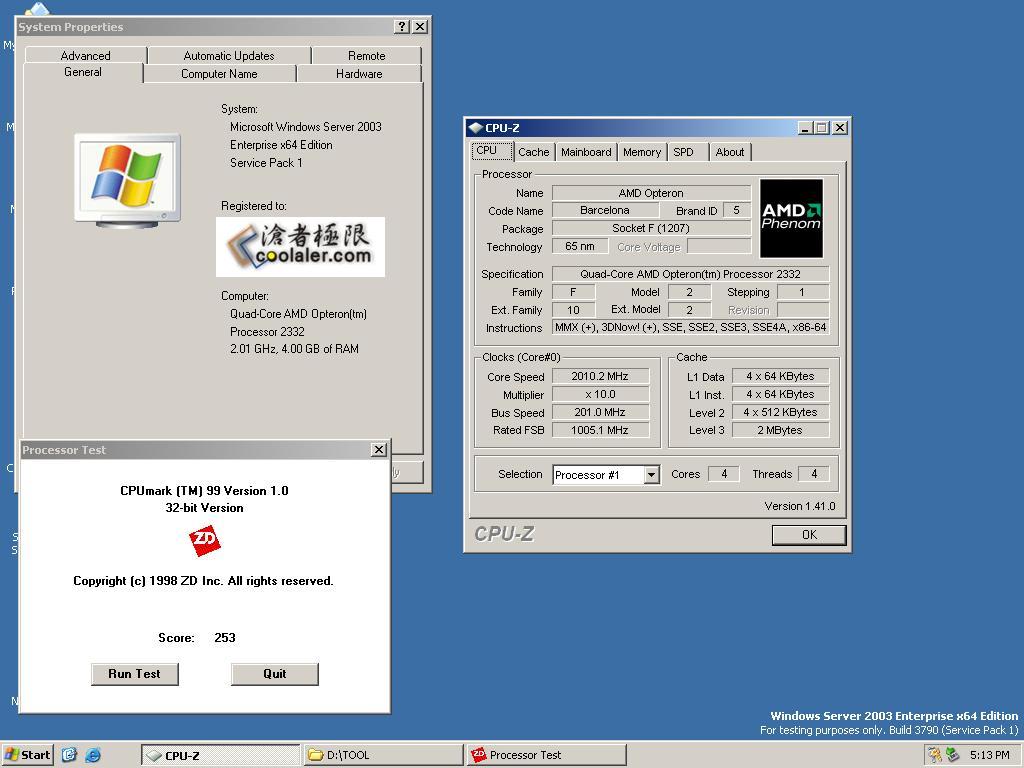Viewport: 1024px width, 768px height.
Task: Open the Processor selection dropdown
Action: 651,475
